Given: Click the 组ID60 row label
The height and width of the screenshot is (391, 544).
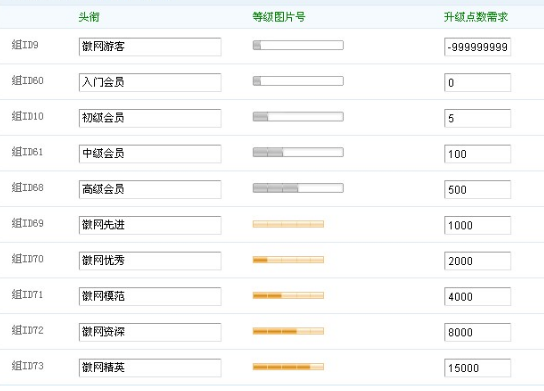Looking at the screenshot, I should click(27, 80).
